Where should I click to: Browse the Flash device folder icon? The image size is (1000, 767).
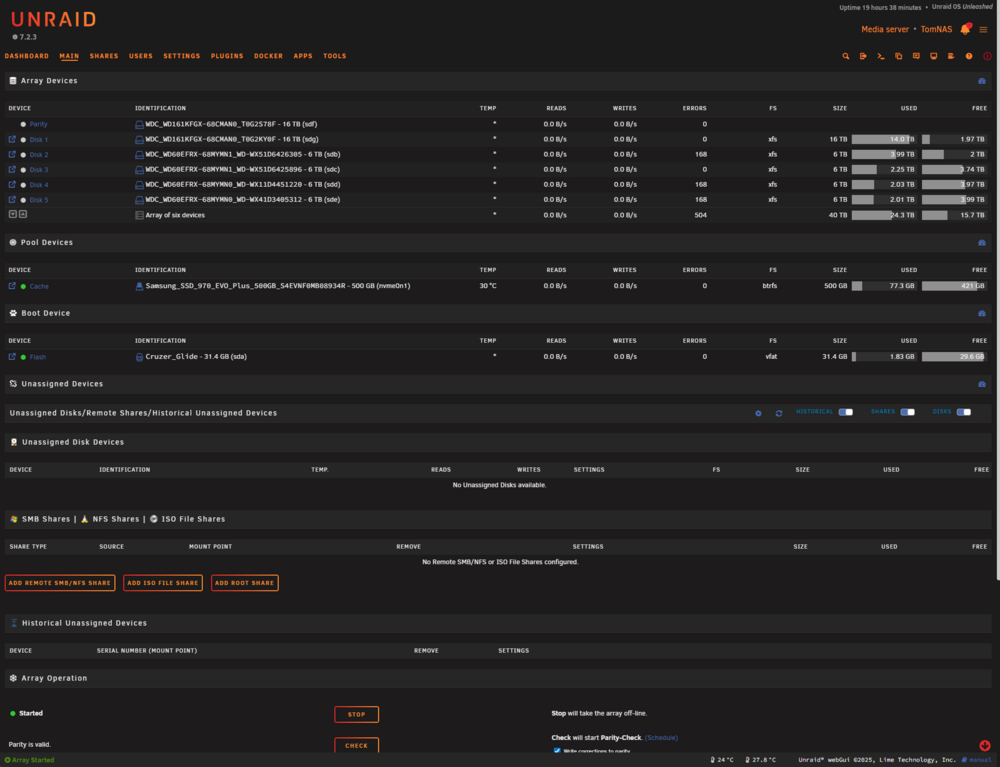[12, 357]
